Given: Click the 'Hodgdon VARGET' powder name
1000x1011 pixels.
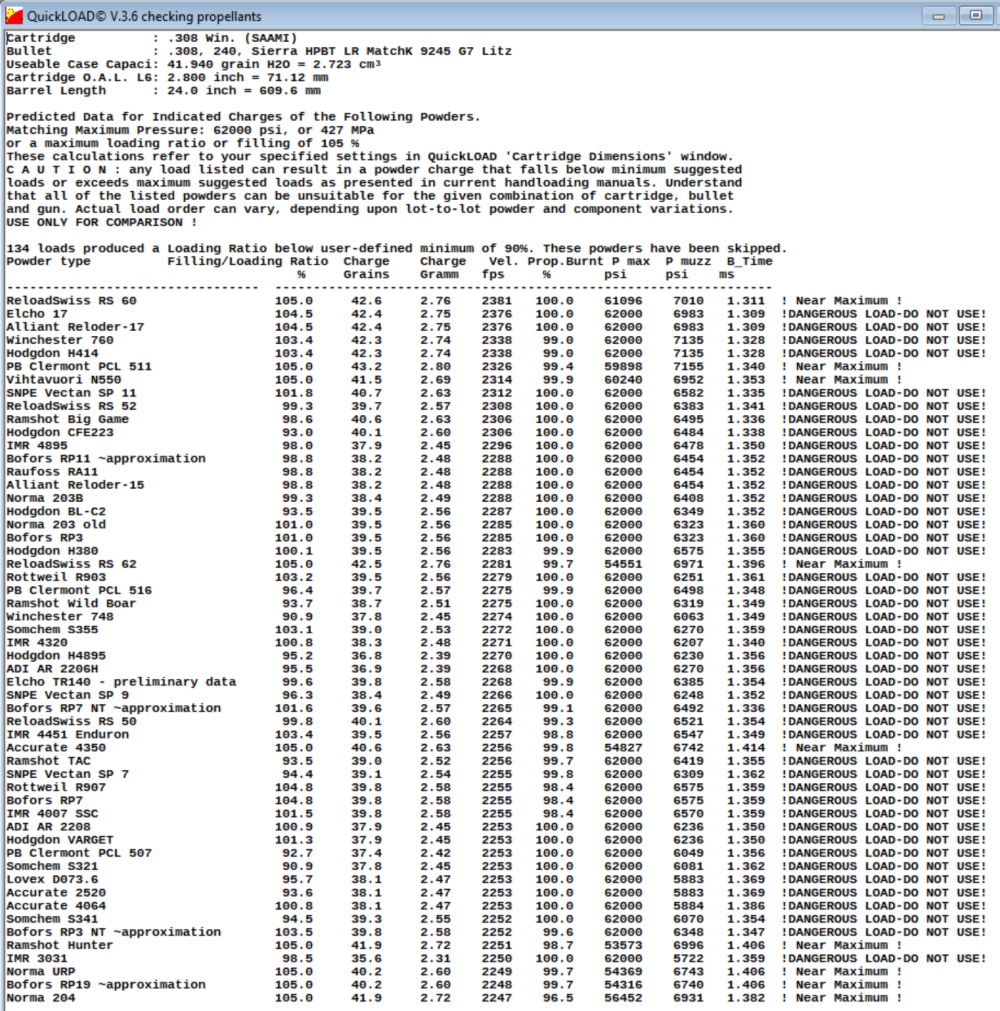Looking at the screenshot, I should click(60, 840).
